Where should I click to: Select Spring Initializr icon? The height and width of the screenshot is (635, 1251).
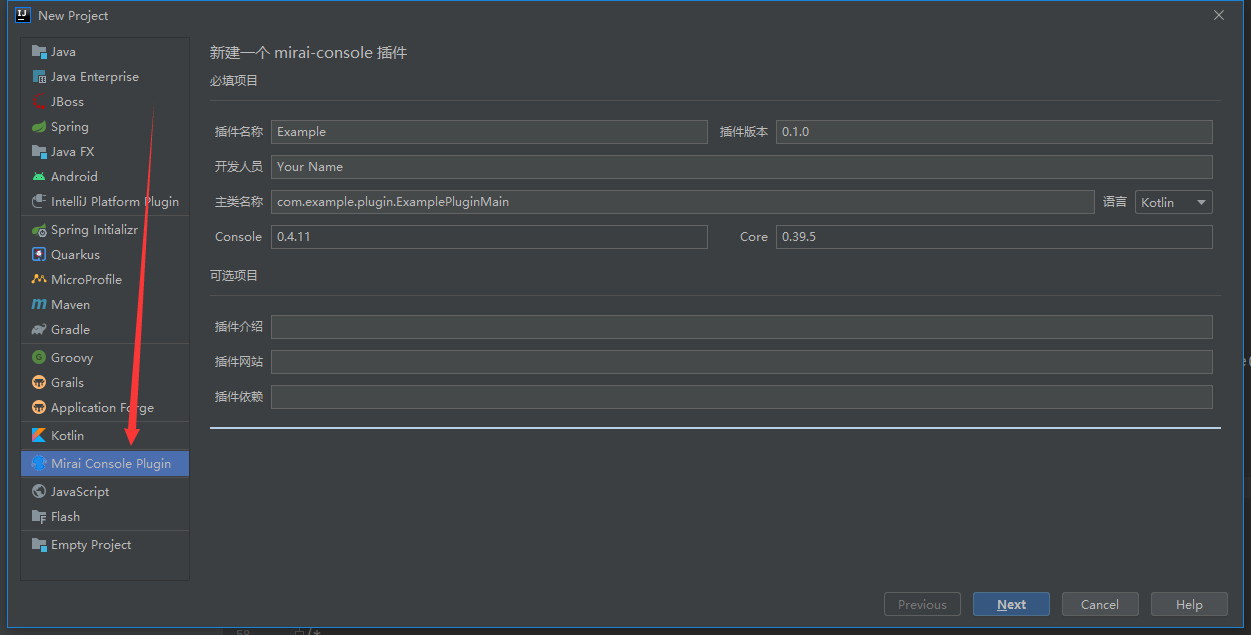[39, 230]
